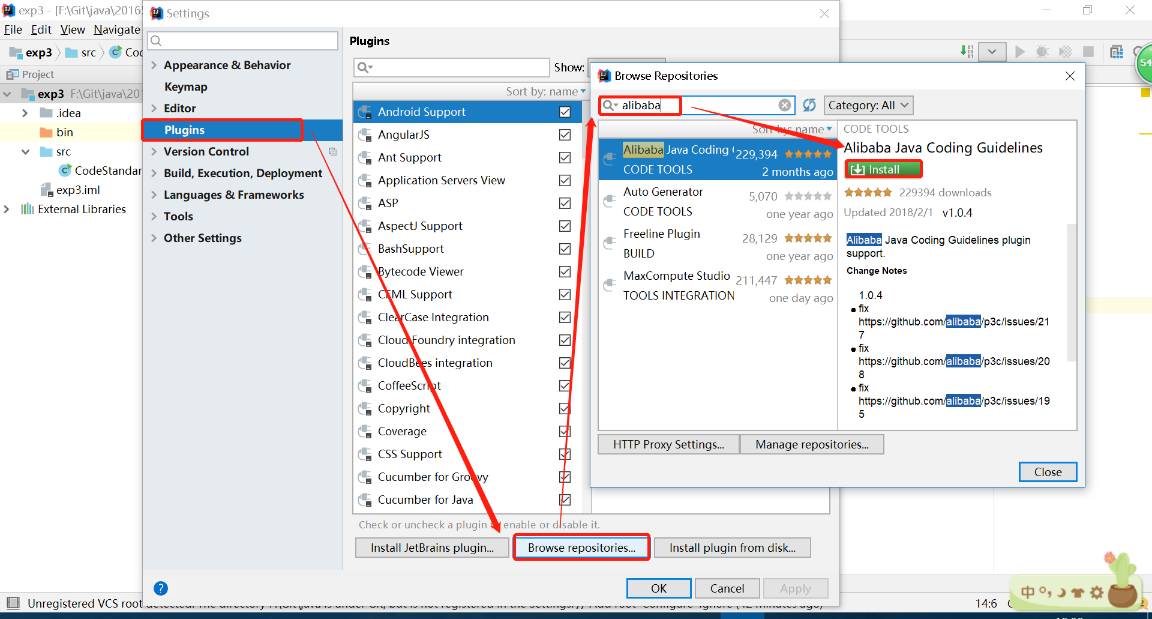Open the View menu
The height and width of the screenshot is (619, 1152).
[x=73, y=29]
